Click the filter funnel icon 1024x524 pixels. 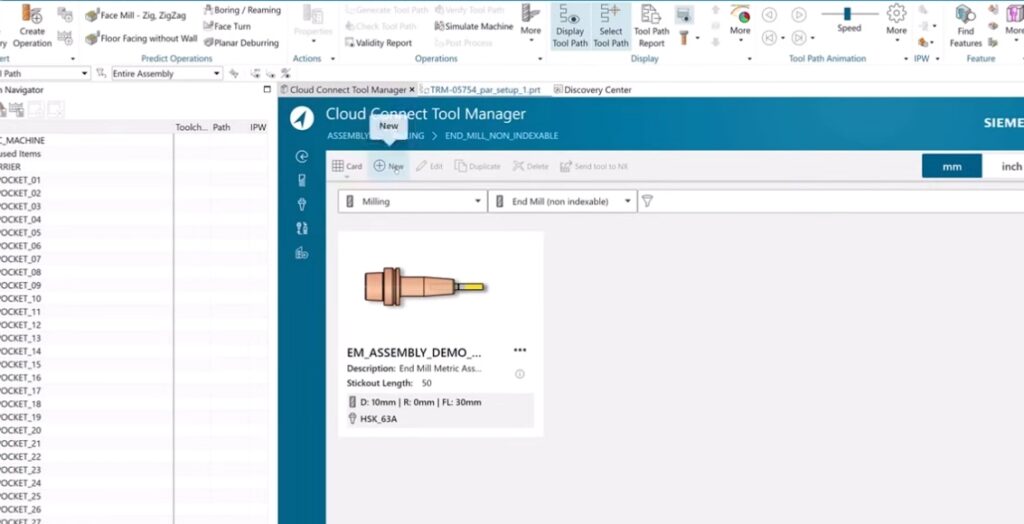coord(647,201)
